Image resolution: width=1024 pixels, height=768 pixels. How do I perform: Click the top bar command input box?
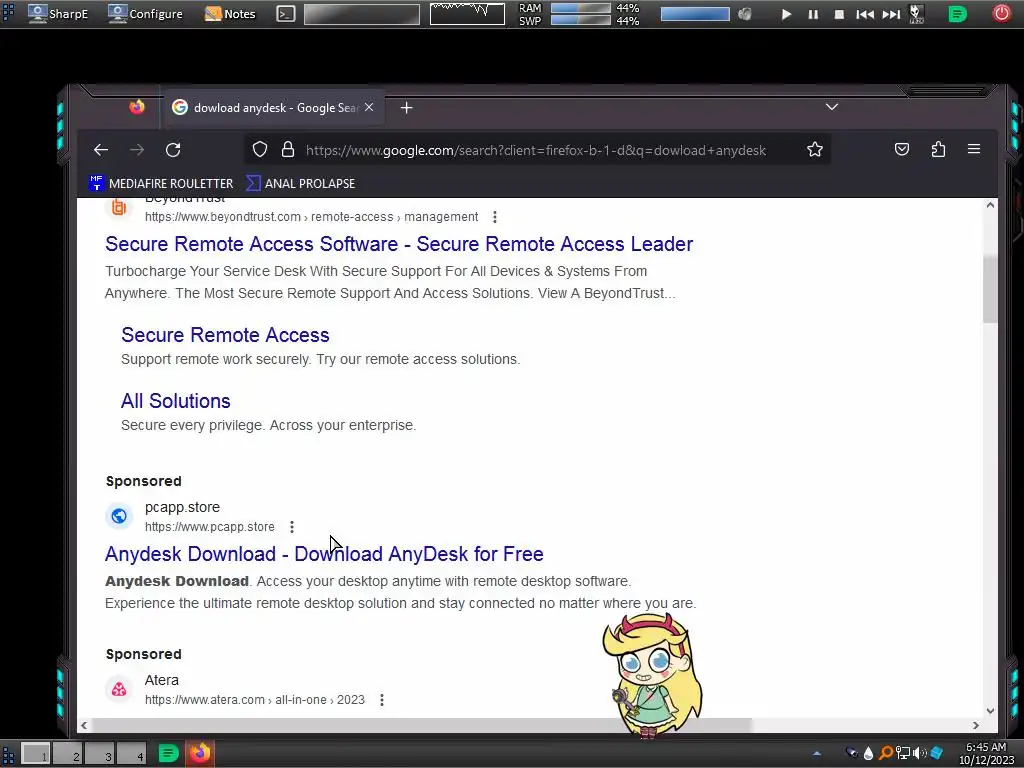[x=362, y=14]
